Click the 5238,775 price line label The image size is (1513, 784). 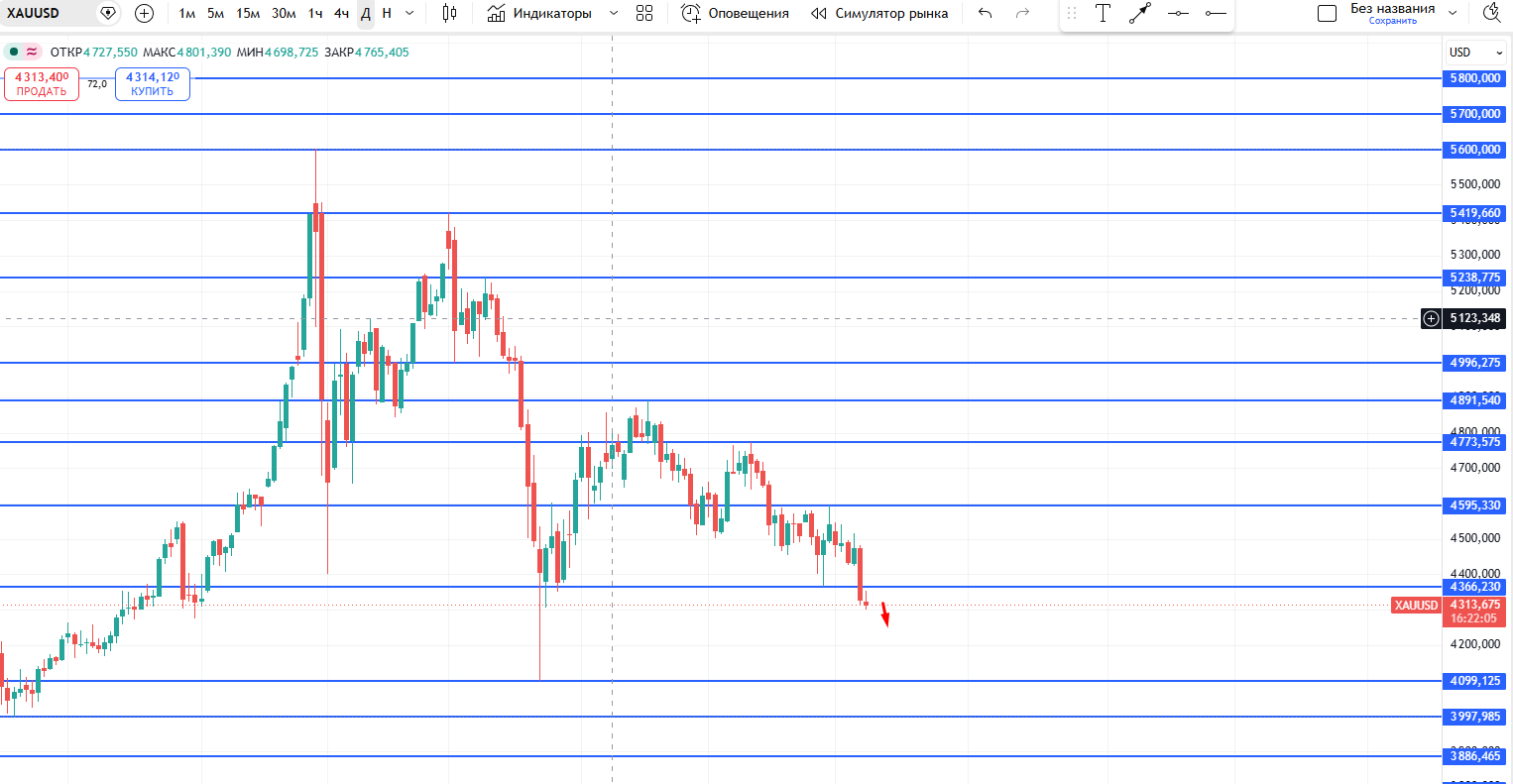[x=1474, y=278]
